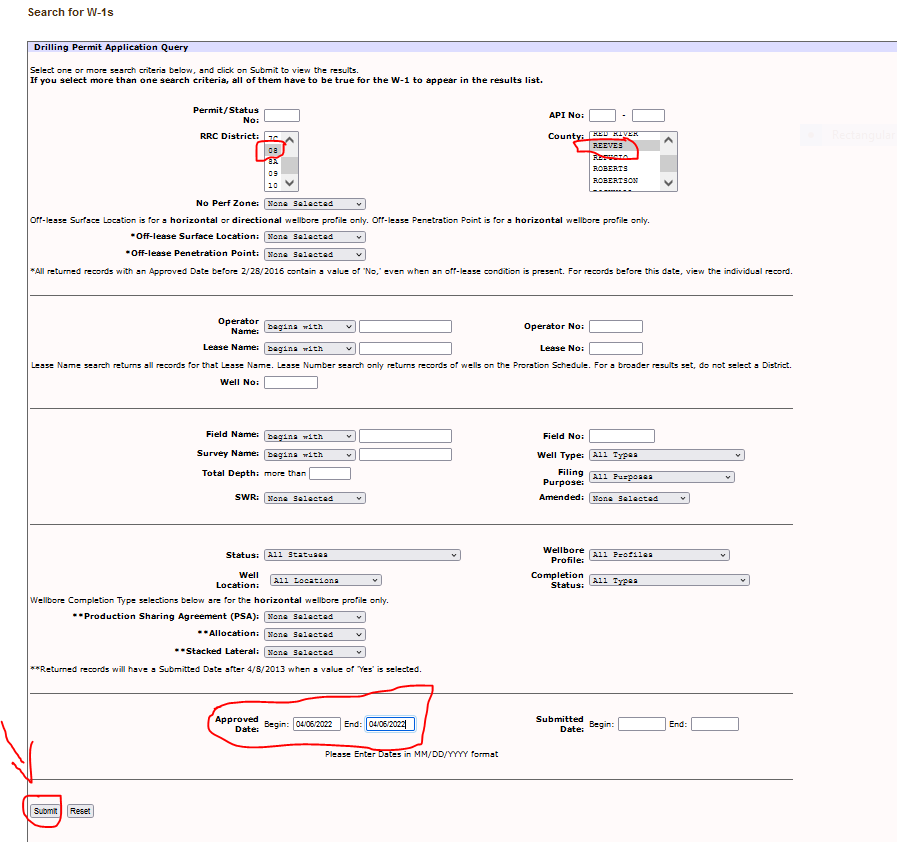The height and width of the screenshot is (842, 897).
Task: Expand the Stacked Lateral dropdown
Action: [315, 653]
